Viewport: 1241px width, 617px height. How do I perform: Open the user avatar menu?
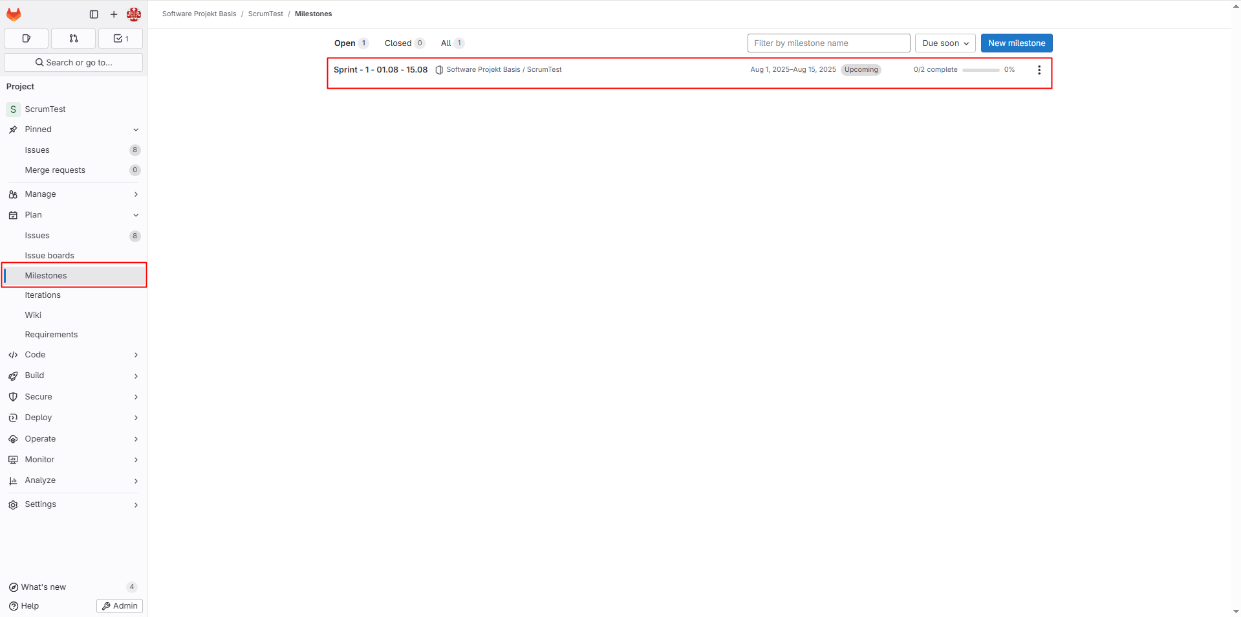tap(134, 14)
